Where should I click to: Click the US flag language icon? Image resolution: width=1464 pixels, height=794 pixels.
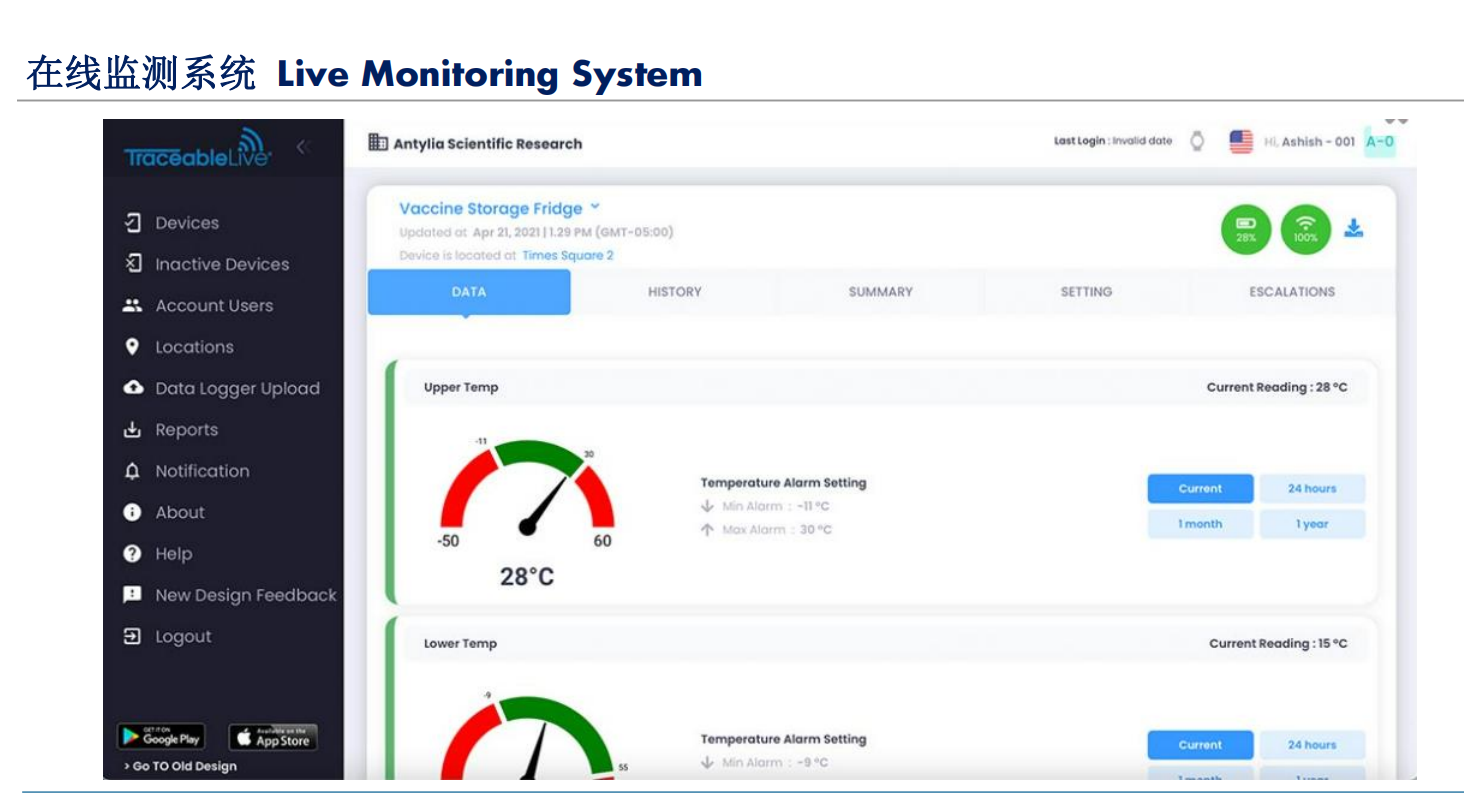(1241, 142)
